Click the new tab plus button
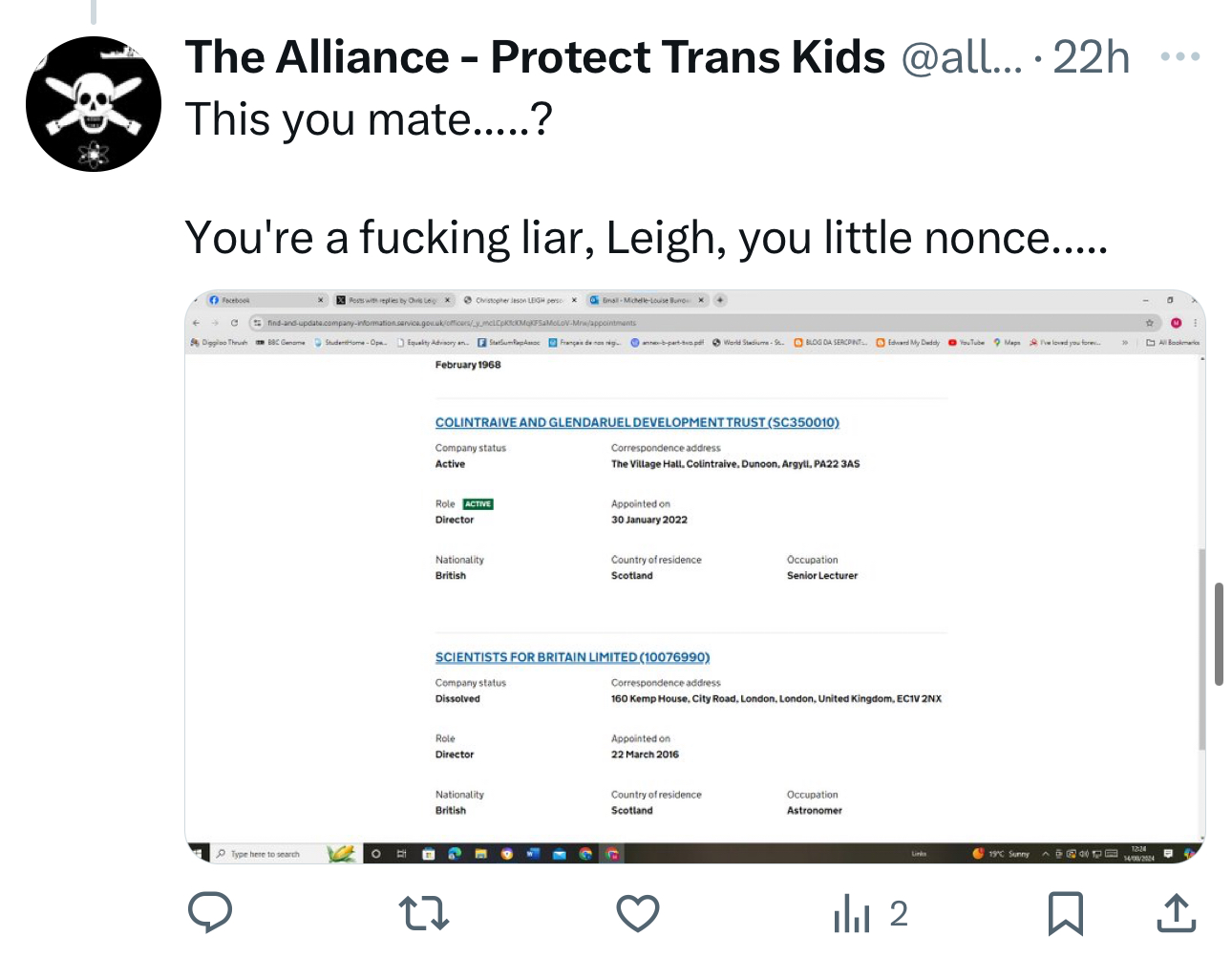Screen dimensions: 1232x958 pos(721,300)
